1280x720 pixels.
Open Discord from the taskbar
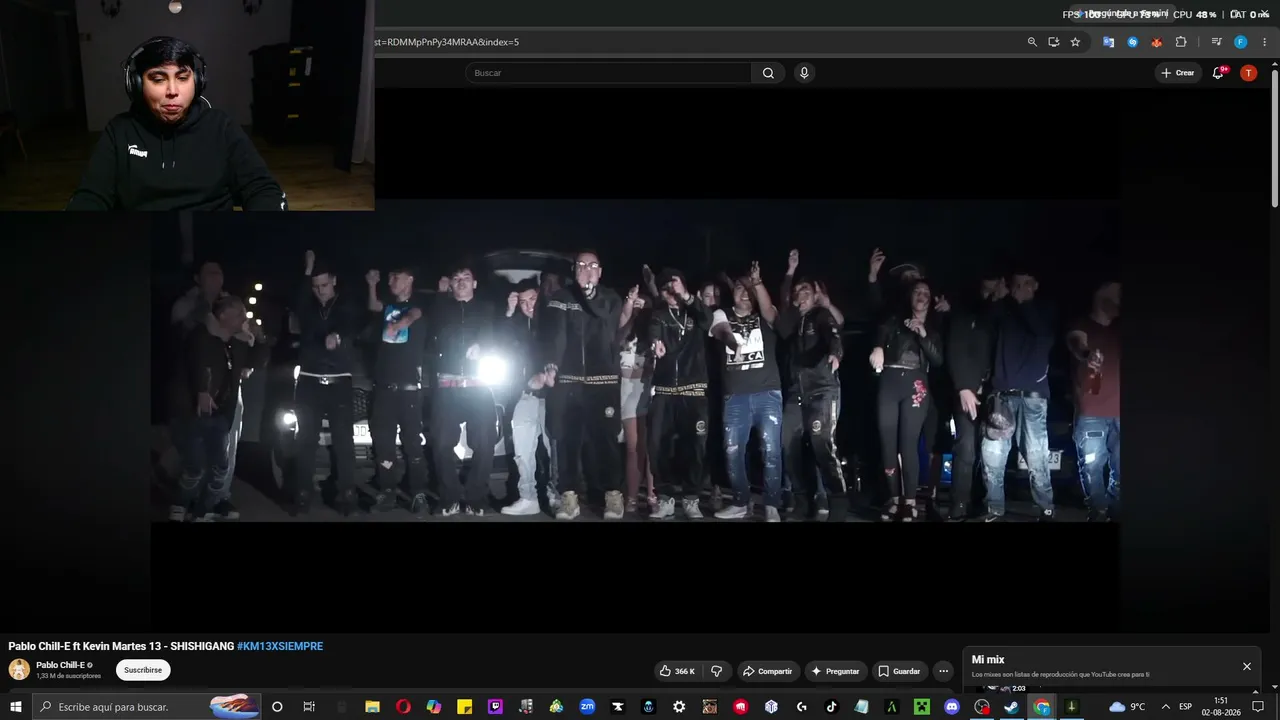952,707
